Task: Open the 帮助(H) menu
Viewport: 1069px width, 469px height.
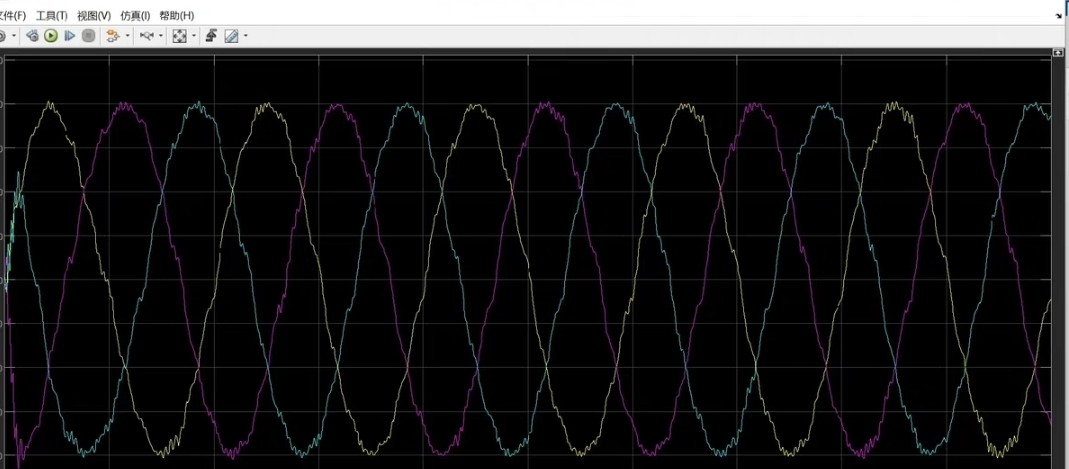Action: 177,16
